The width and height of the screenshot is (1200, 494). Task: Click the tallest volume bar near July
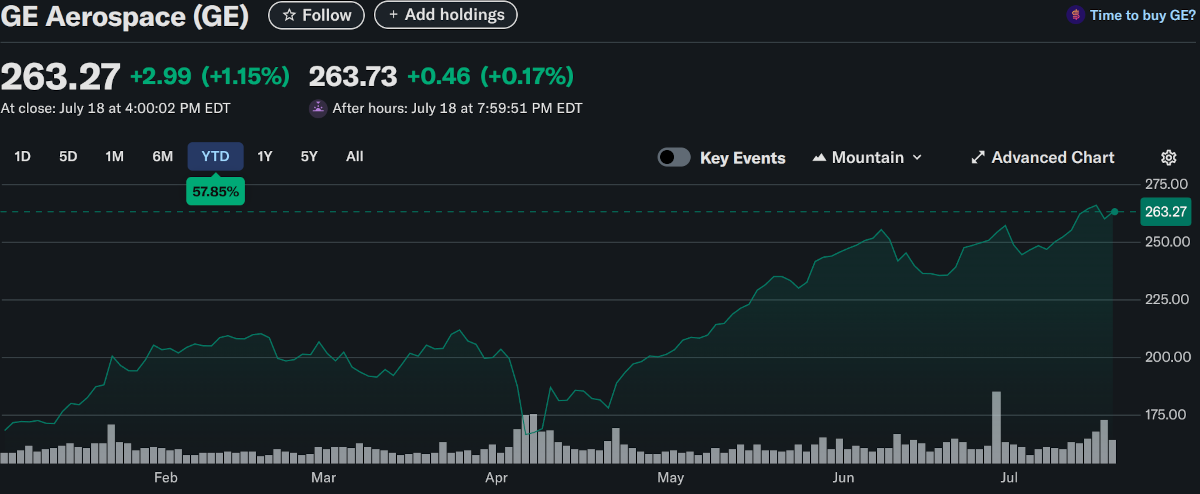(996, 427)
